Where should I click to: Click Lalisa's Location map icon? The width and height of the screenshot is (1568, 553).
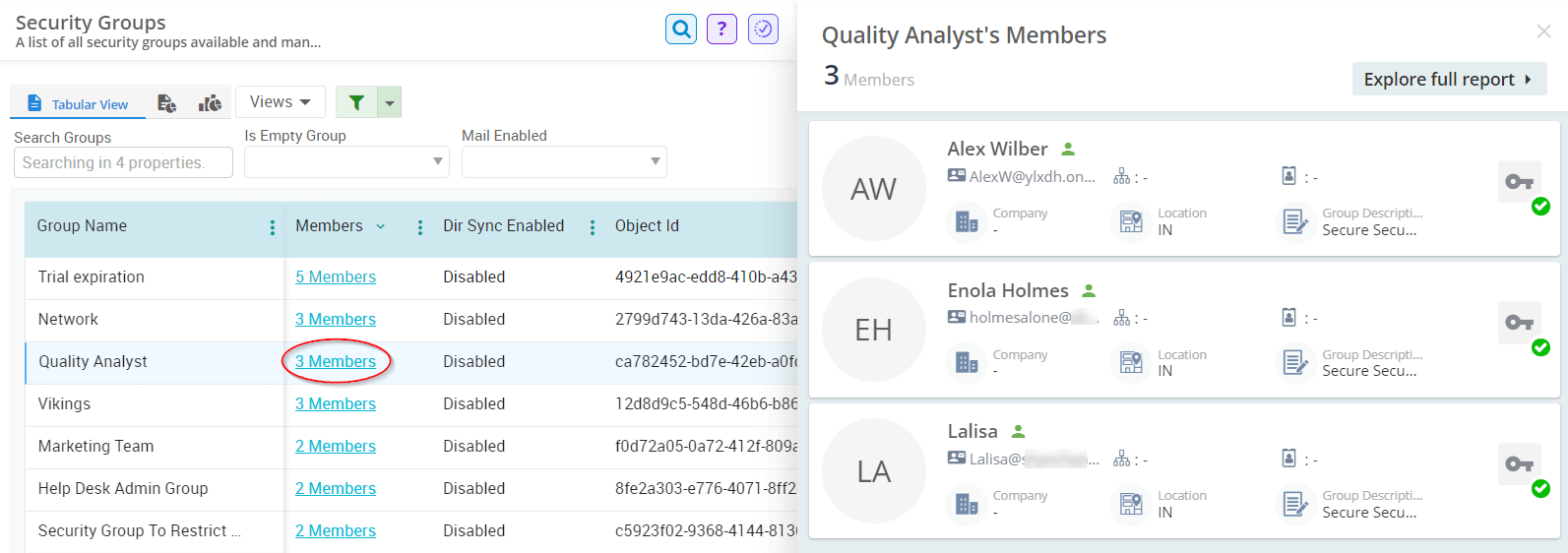(1131, 505)
